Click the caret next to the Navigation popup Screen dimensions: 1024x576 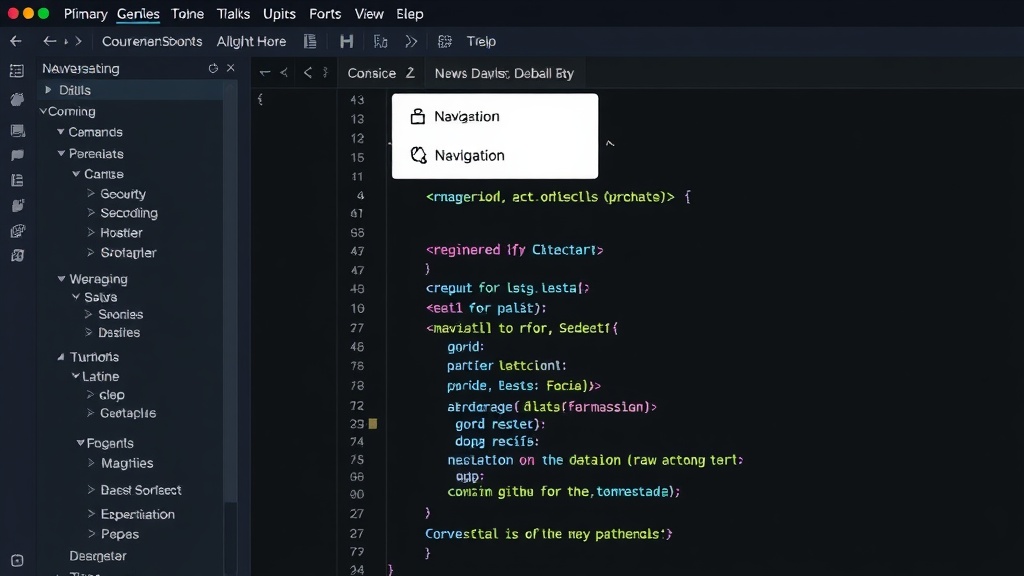tap(610, 143)
